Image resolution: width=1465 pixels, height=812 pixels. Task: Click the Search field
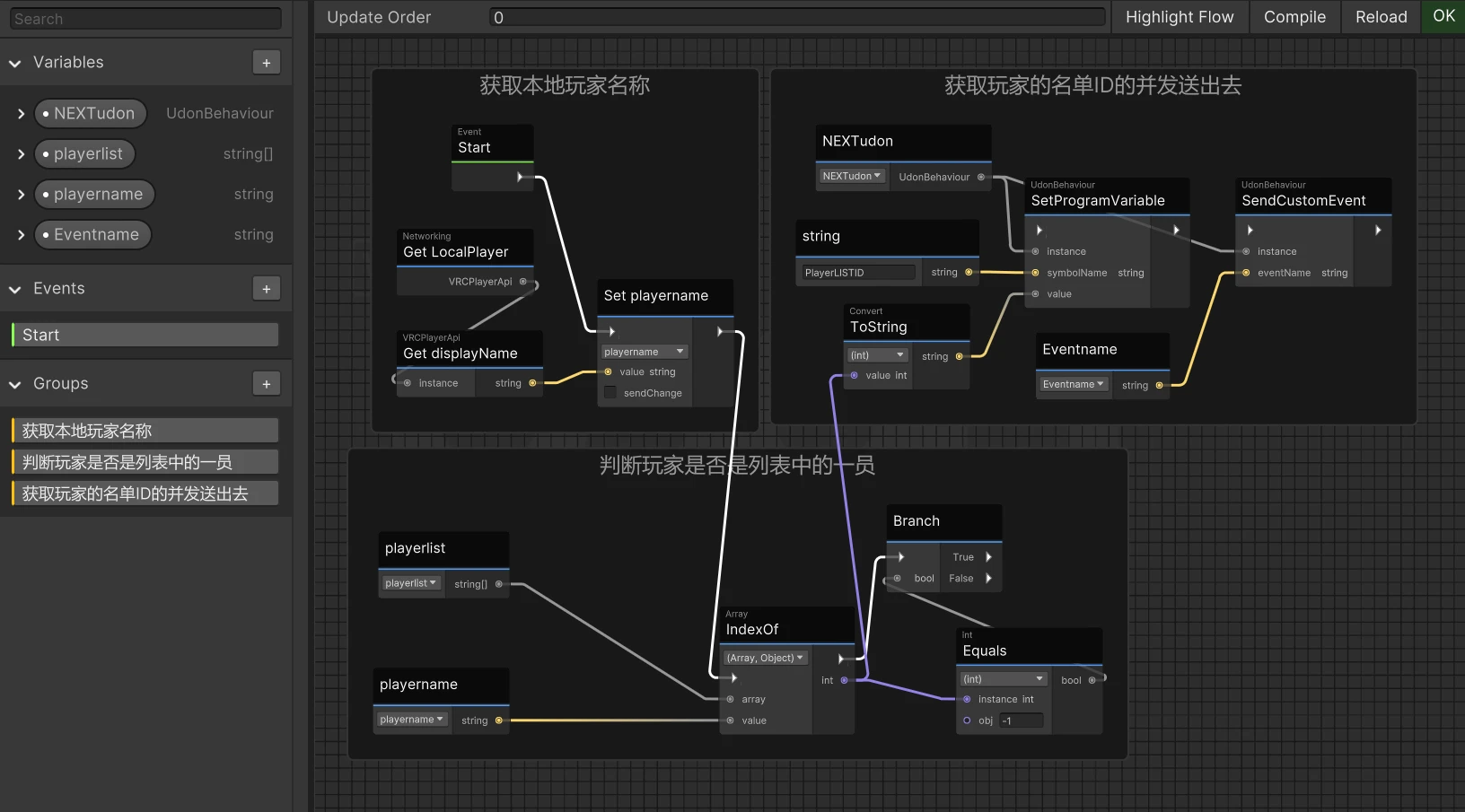[145, 19]
